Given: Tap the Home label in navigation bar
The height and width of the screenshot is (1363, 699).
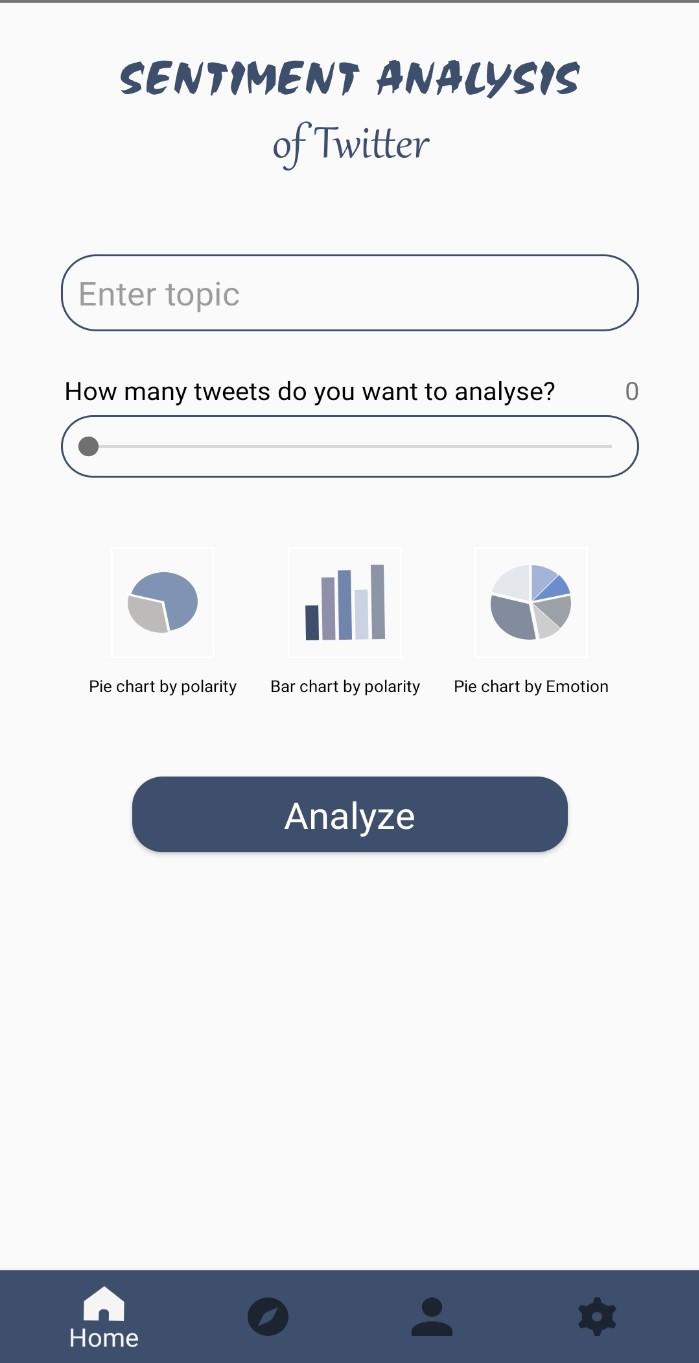Looking at the screenshot, I should click(104, 1338).
